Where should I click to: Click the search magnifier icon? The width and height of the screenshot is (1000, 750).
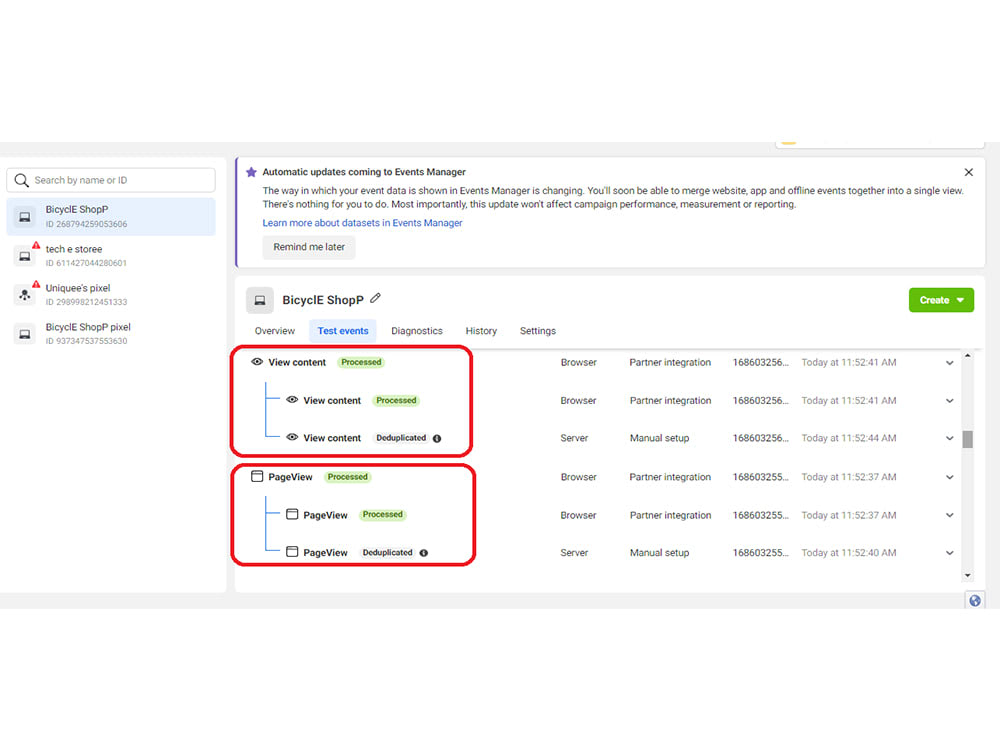pyautogui.click(x=22, y=180)
